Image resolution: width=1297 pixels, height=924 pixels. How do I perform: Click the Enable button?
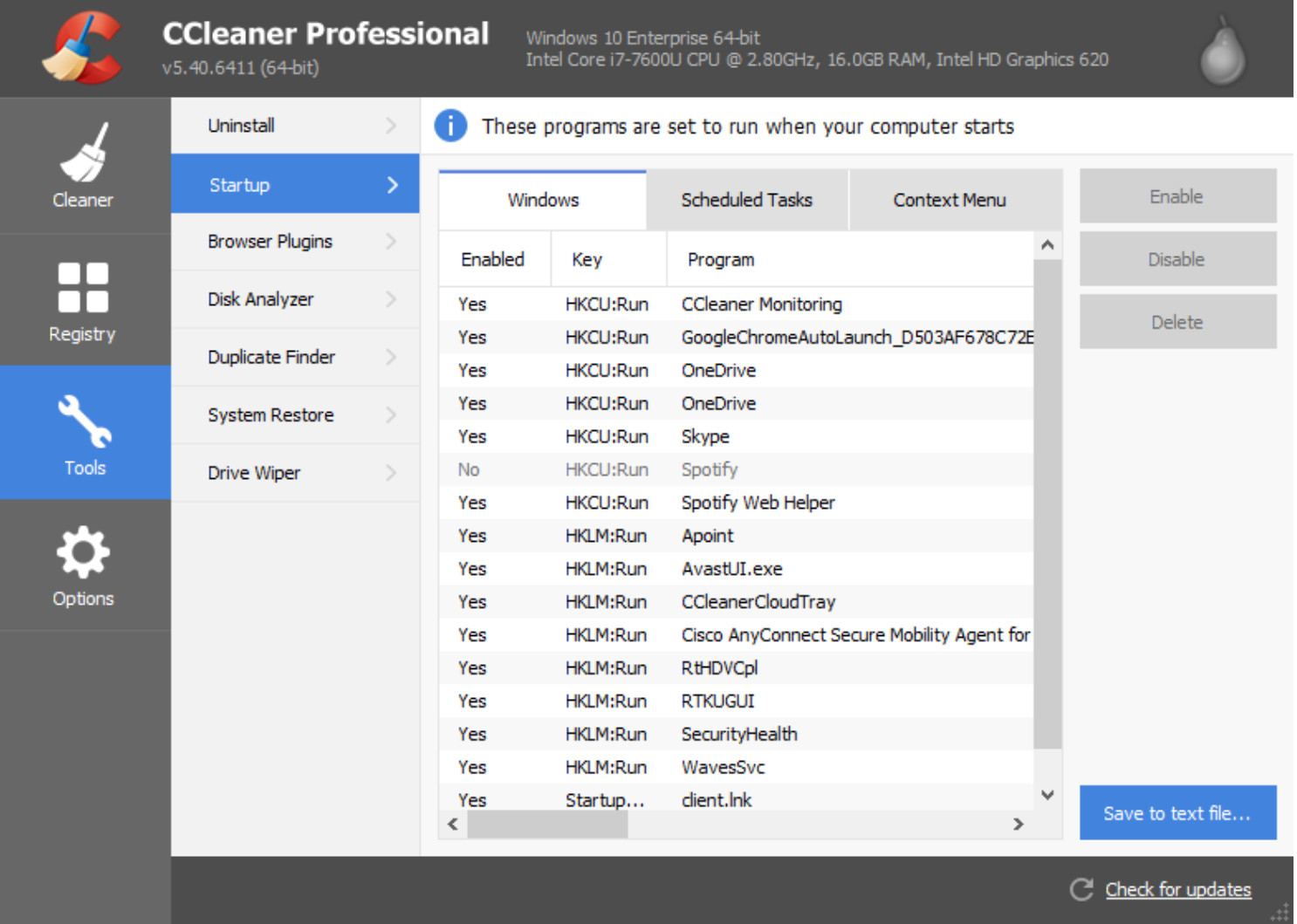click(x=1177, y=196)
